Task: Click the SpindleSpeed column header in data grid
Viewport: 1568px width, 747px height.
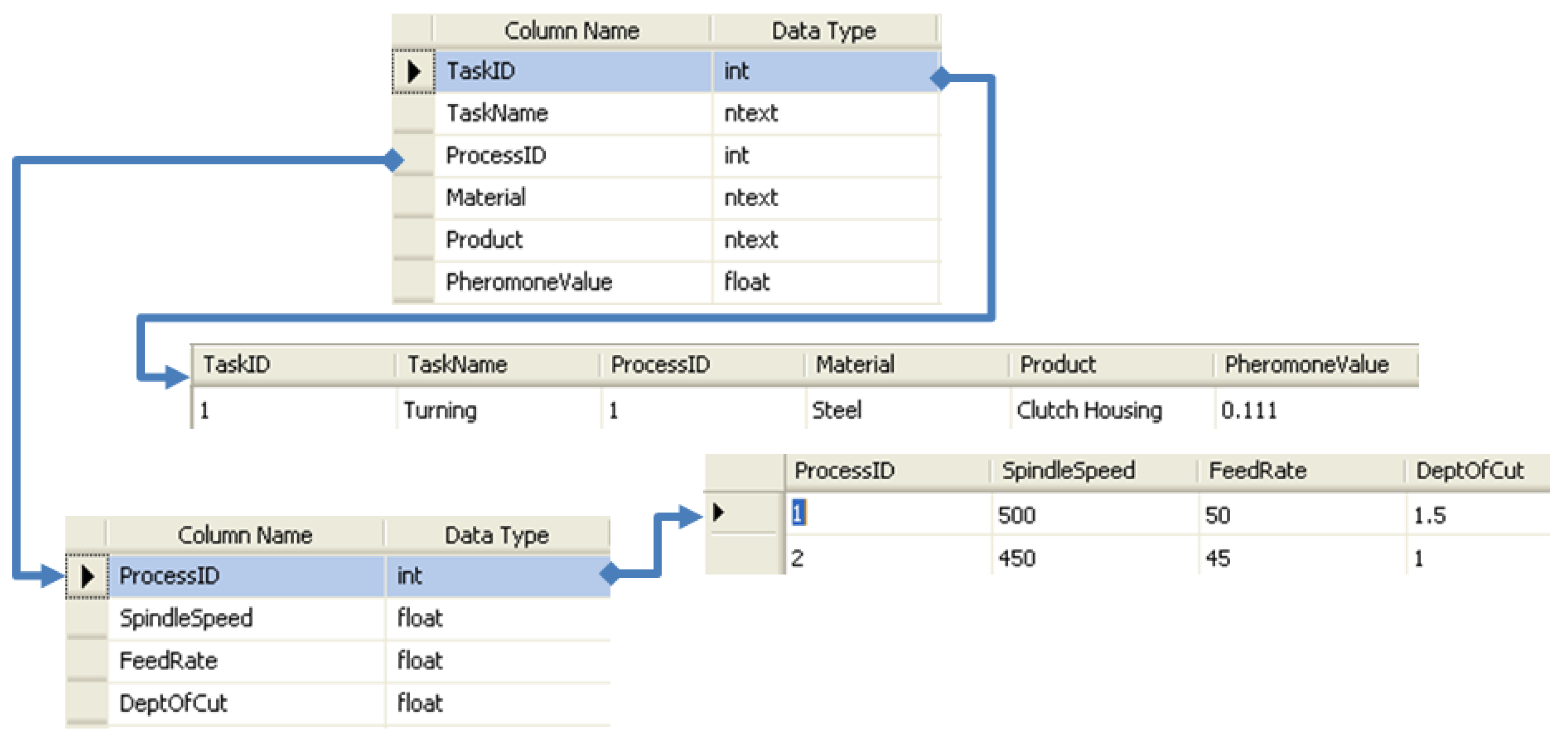Action: 1068,471
